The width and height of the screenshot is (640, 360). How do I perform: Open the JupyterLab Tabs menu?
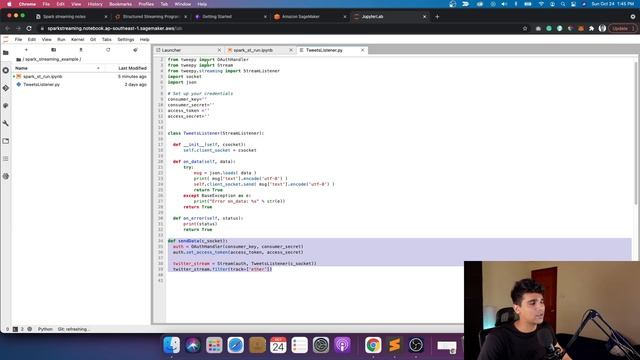107,40
